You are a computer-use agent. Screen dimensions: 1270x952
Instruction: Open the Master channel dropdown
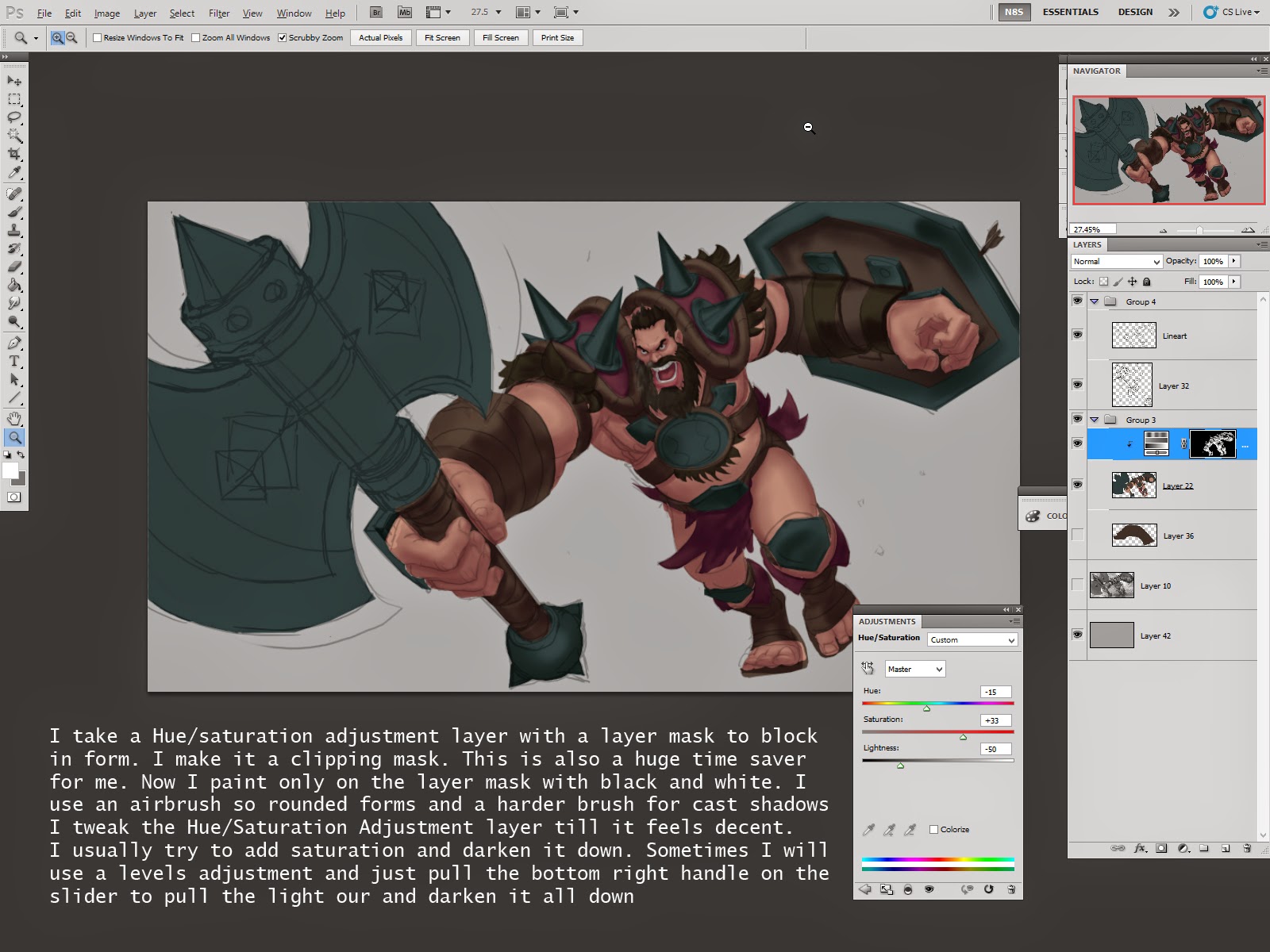tap(914, 669)
